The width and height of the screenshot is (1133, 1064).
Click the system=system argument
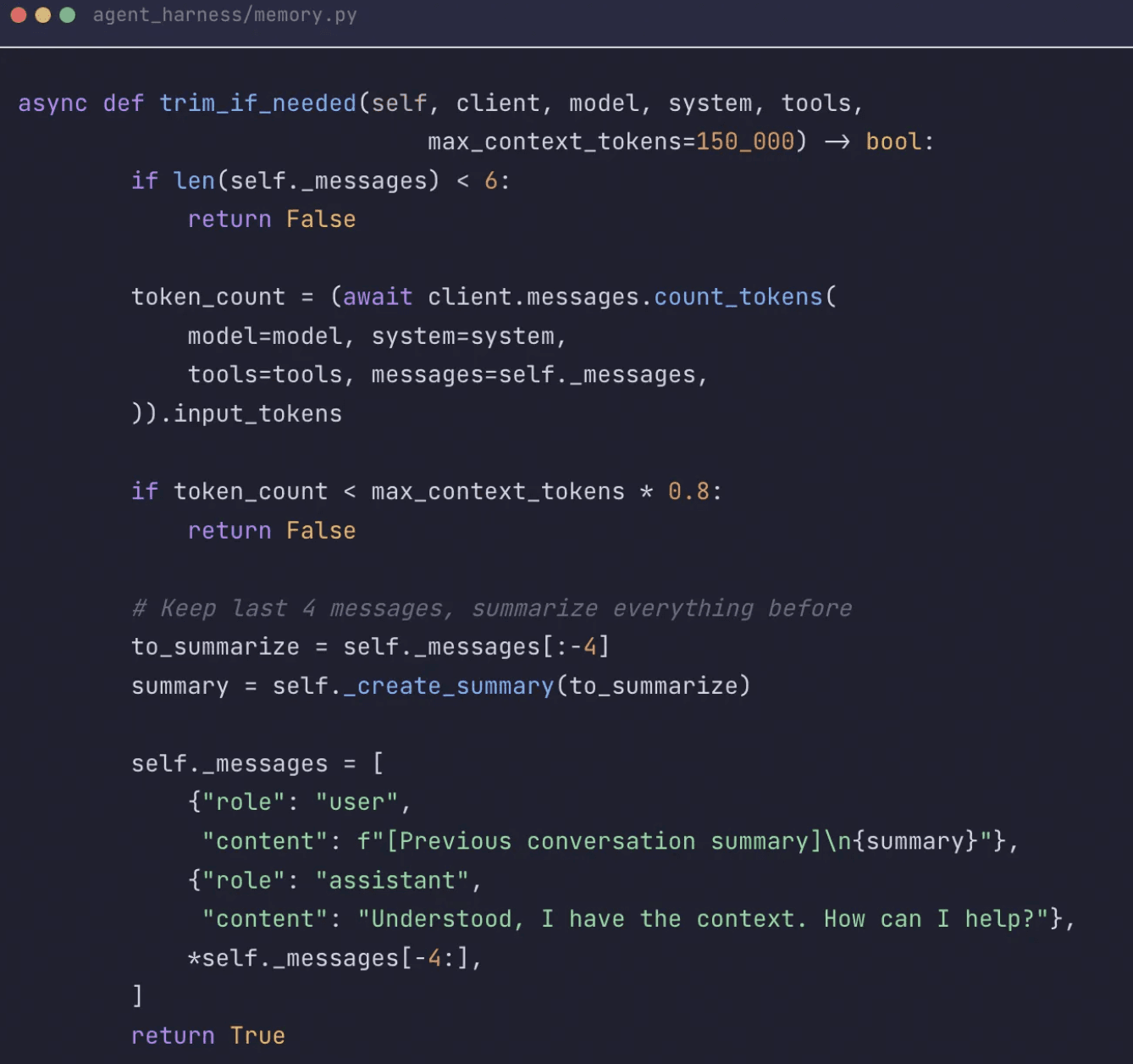coord(462,336)
